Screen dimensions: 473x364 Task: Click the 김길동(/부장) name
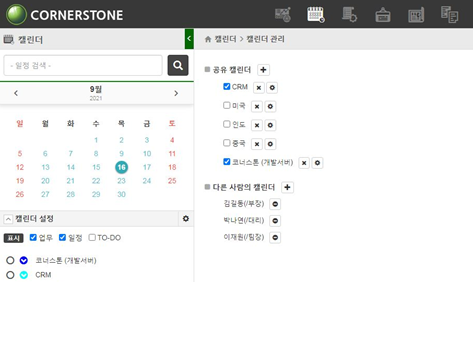click(244, 204)
